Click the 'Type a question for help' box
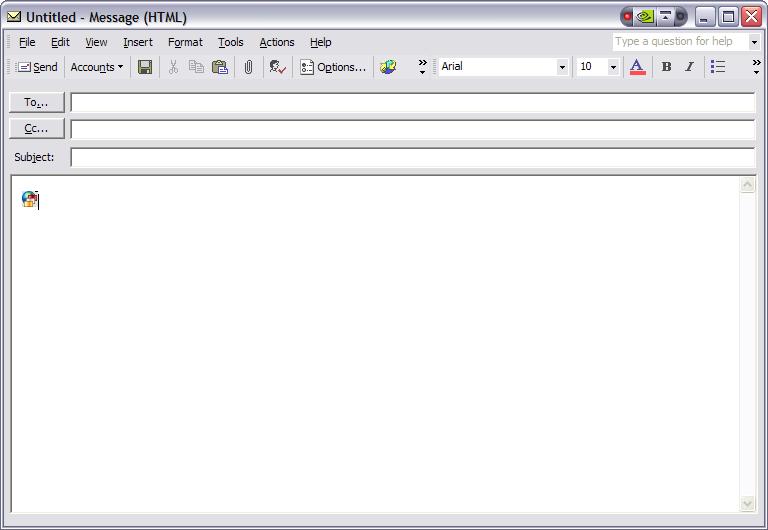This screenshot has height=530, width=768. point(680,42)
